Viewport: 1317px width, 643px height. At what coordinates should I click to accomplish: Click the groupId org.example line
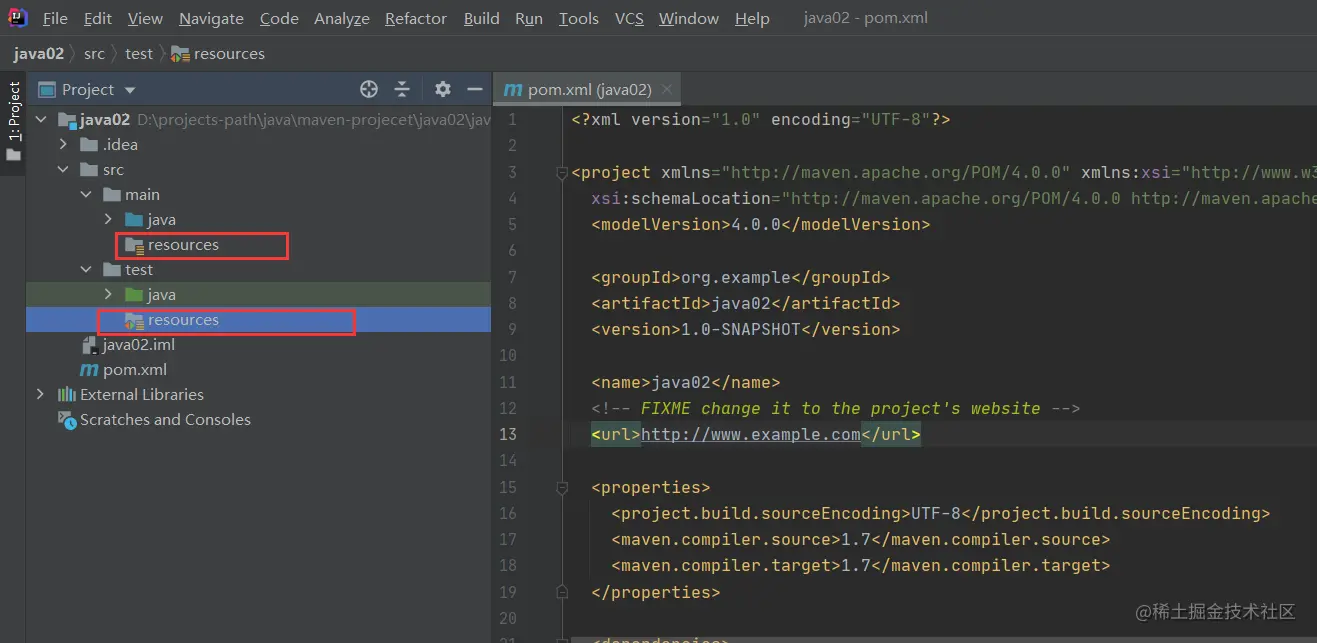coord(741,278)
